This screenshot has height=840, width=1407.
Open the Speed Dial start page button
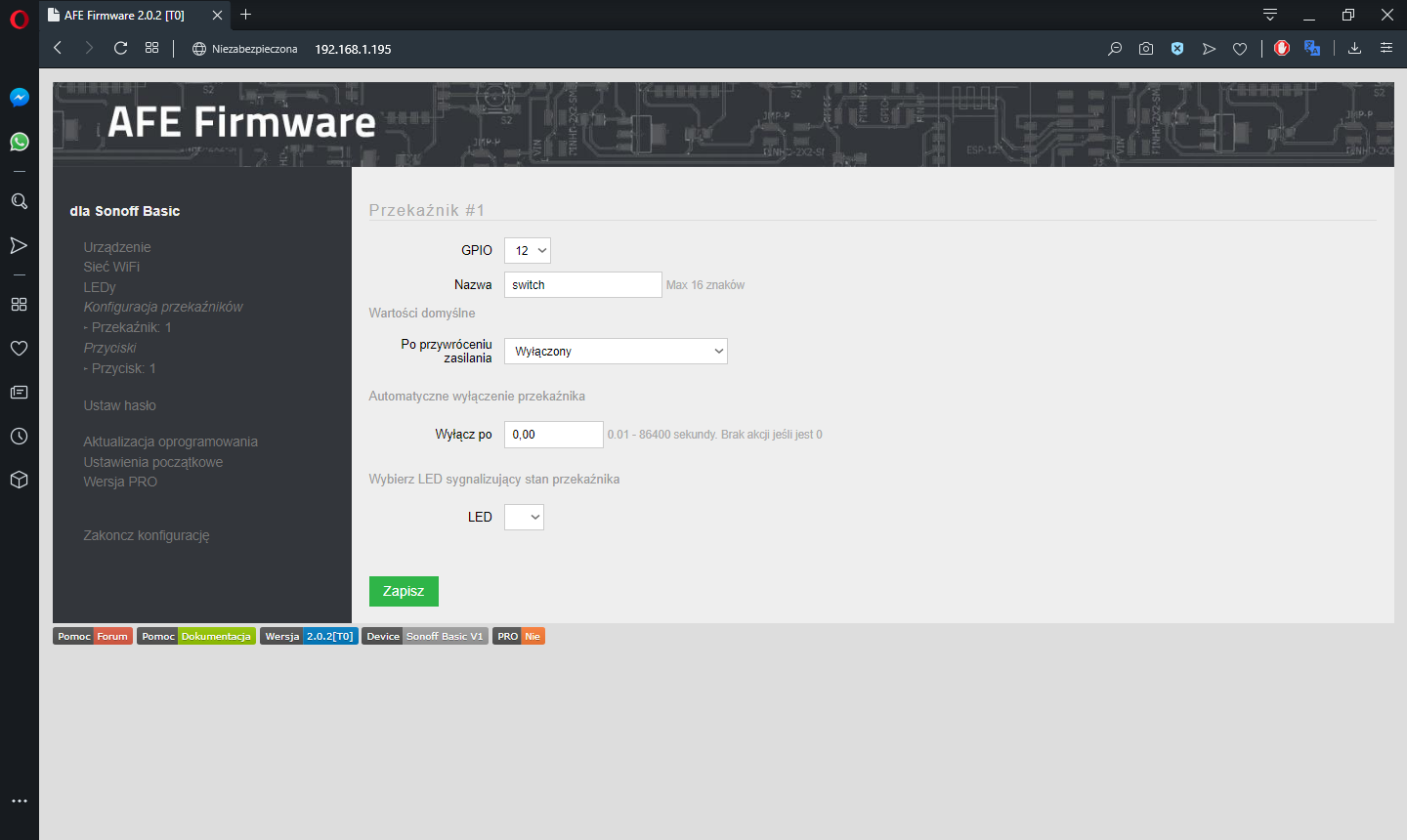(151, 48)
